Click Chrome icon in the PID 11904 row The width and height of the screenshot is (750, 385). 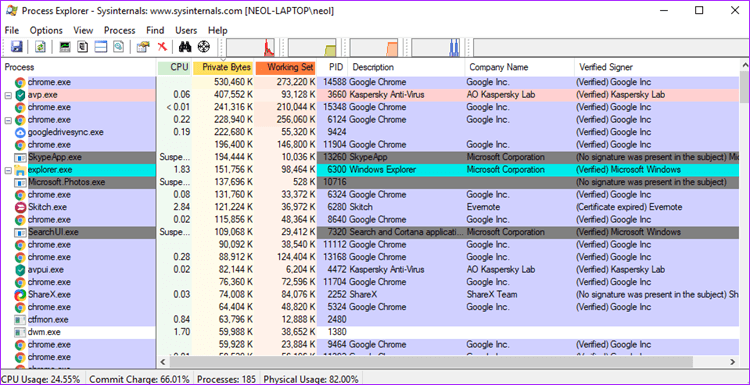click(20, 144)
